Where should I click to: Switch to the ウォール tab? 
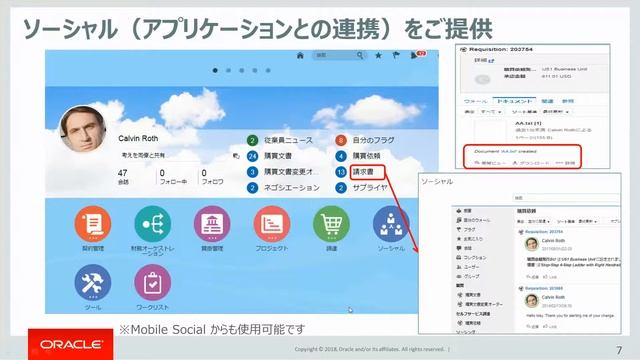476,101
